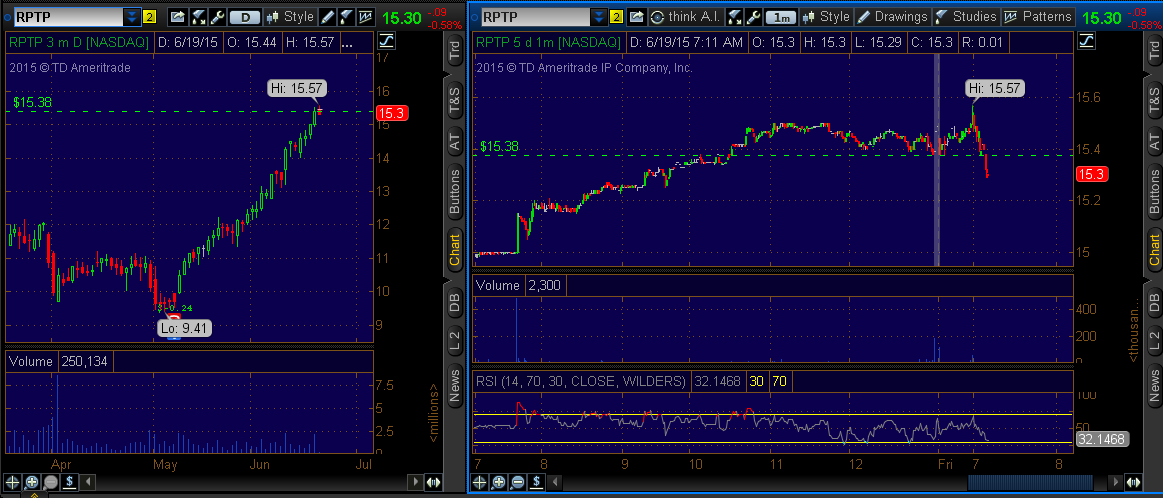Click scroll right arrow at bottom of left chart
Screen dimensions: 1163x498
[415, 482]
